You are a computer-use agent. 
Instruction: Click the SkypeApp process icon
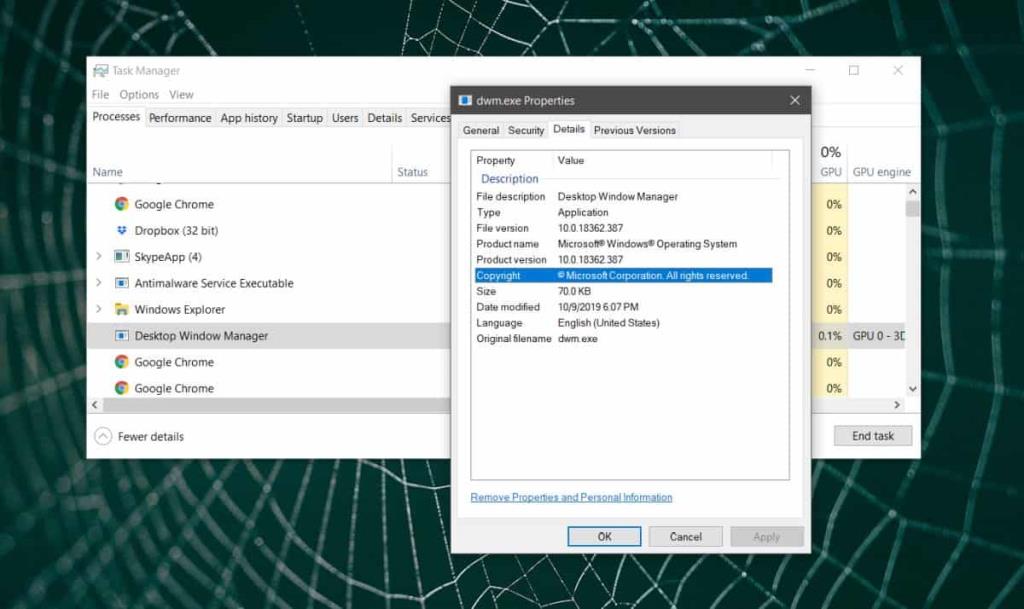[124, 257]
